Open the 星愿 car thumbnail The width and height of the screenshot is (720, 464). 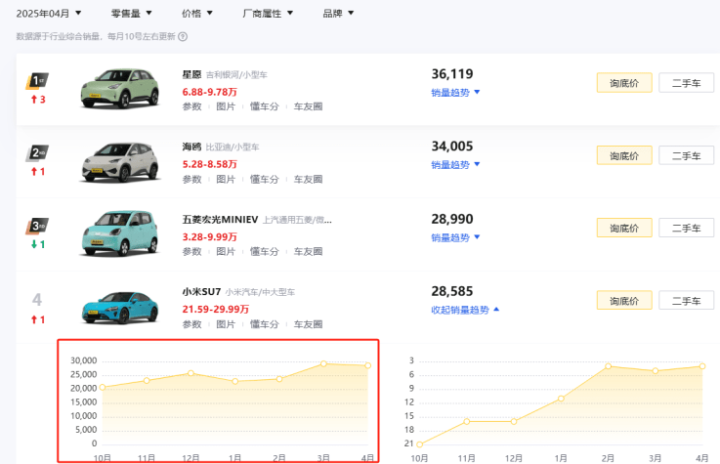click(x=120, y=88)
